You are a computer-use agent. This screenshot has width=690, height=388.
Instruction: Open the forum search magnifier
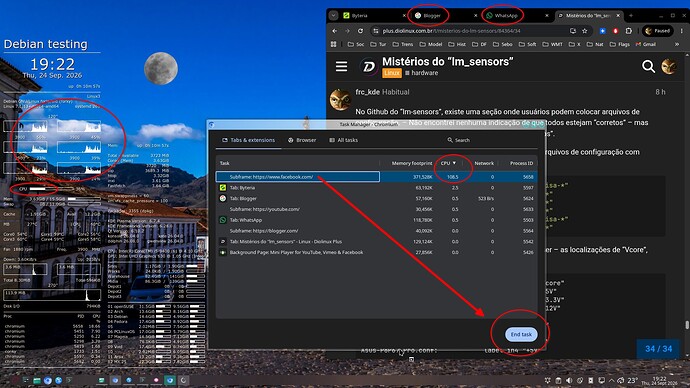tap(648, 66)
